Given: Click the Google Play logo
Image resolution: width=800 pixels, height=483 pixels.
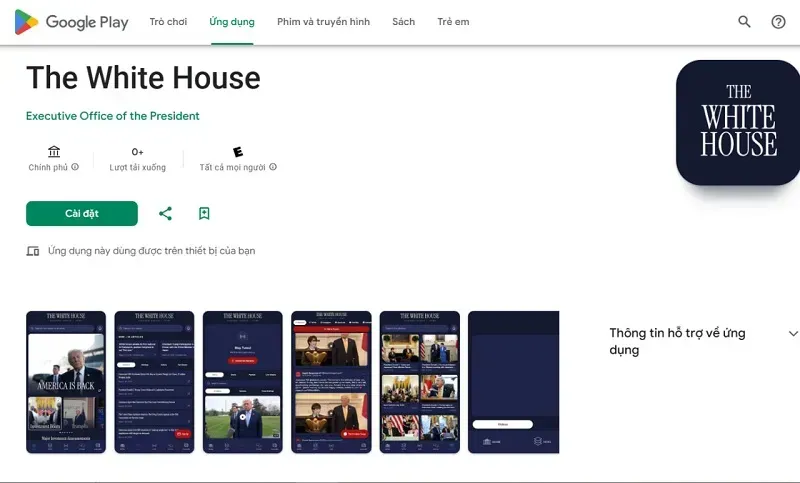Looking at the screenshot, I should click(x=71, y=22).
